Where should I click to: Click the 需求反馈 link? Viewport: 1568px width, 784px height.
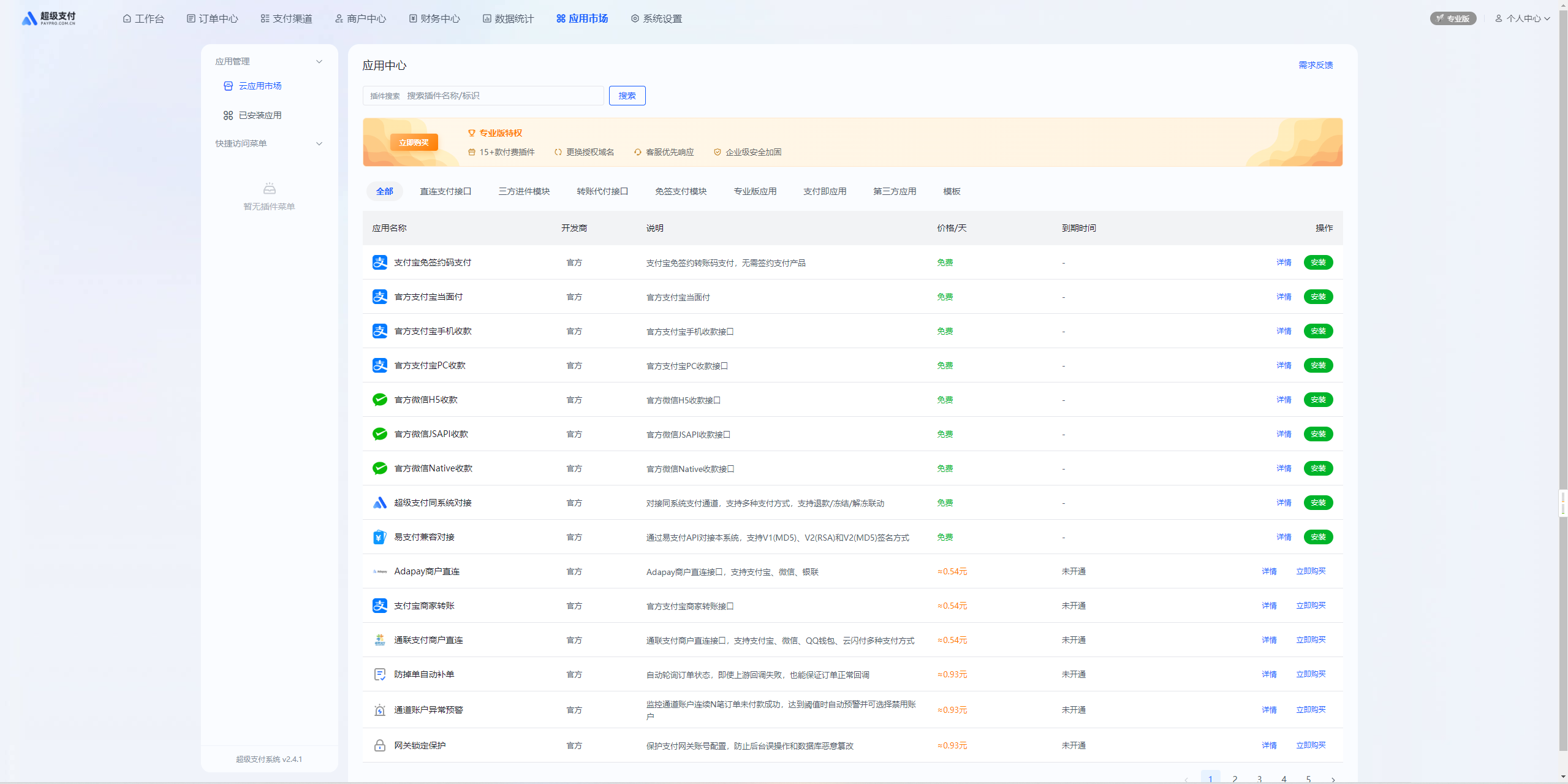pos(1315,65)
